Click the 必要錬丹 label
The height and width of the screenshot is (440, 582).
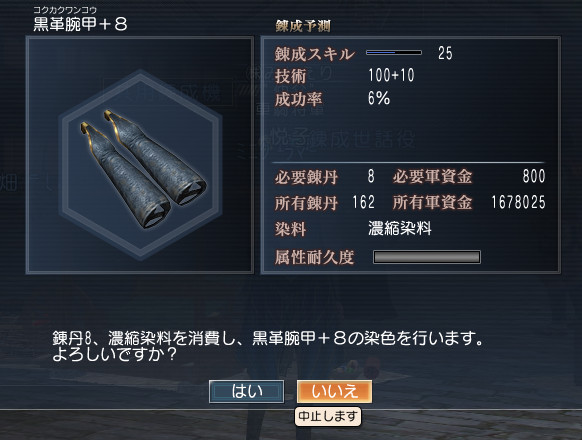tap(307, 177)
